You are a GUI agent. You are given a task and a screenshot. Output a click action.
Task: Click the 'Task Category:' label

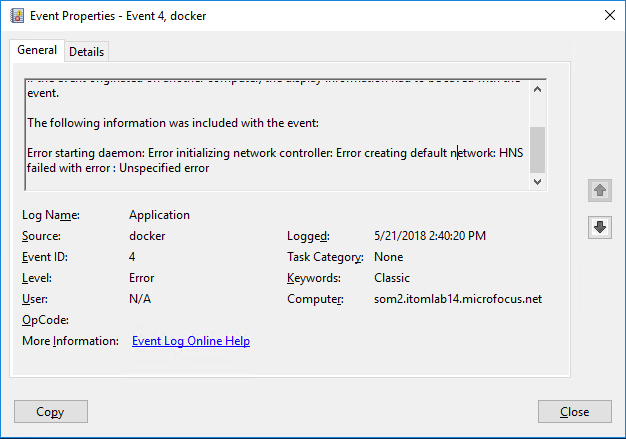(325, 257)
